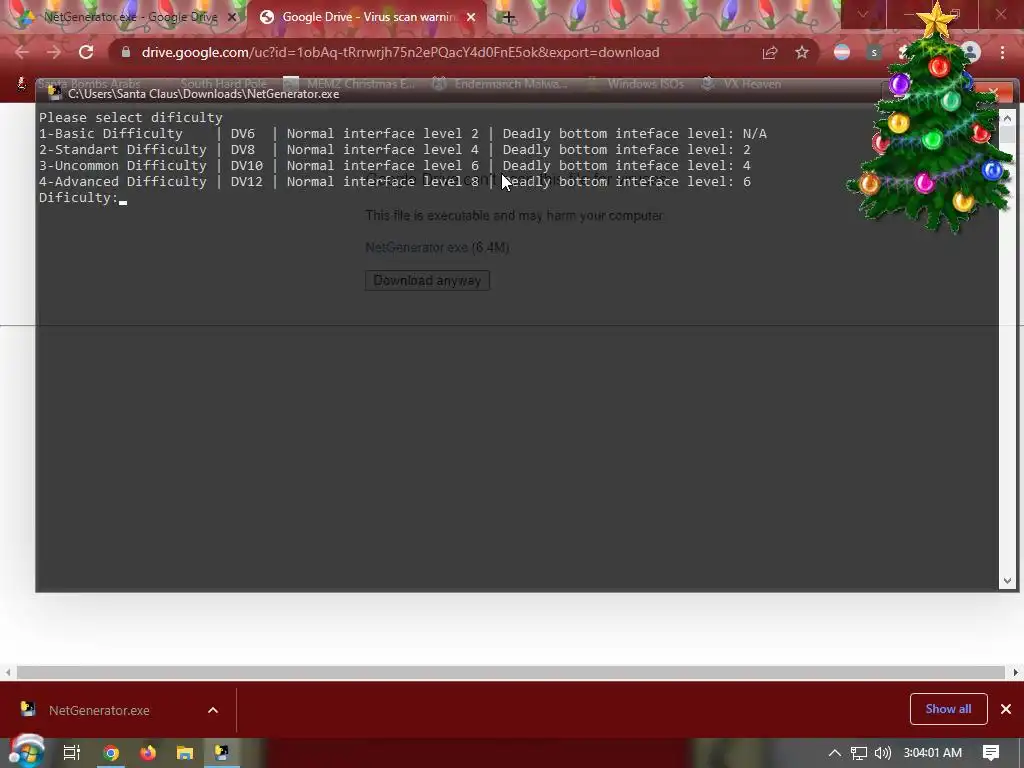
Task: Click the '4-Advanced Difficulty' console line
Action: point(394,182)
